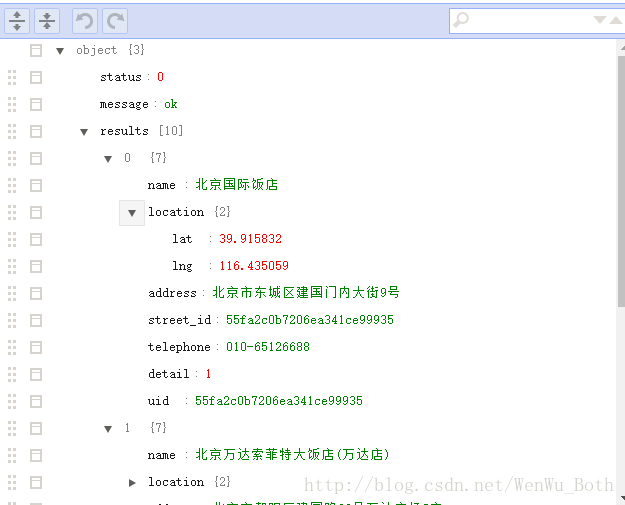Click the expand all fields icon

[x=17, y=21]
